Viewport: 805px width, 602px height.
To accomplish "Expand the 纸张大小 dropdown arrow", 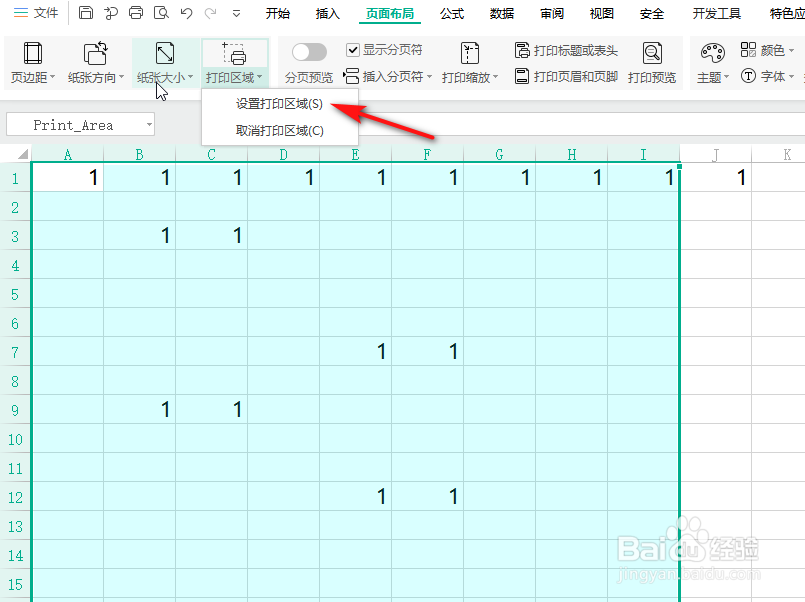I will tap(190, 77).
